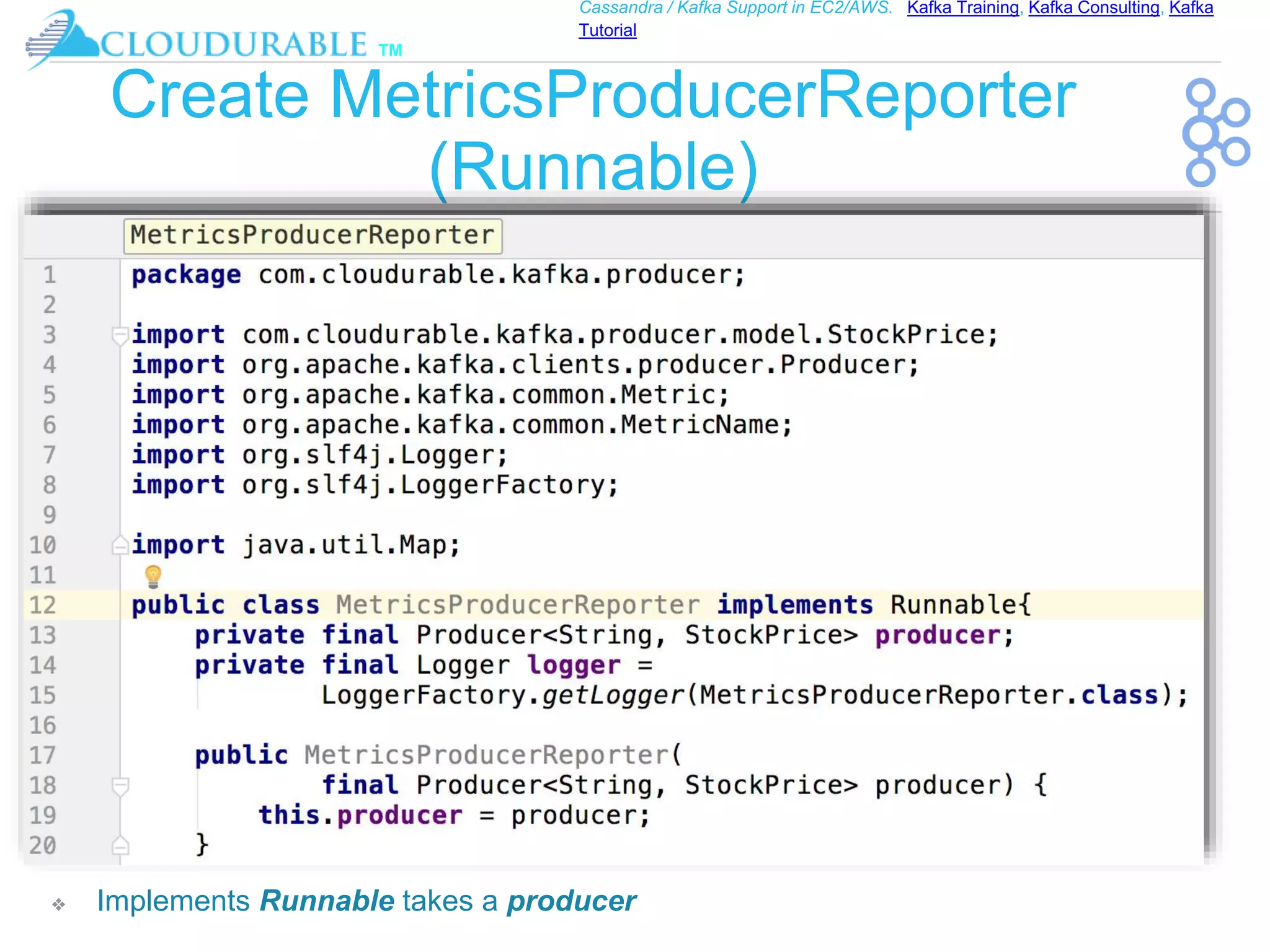This screenshot has height=952, width=1270.
Task: Click 'import org.apache.kafka.clients.producer.Producer;'
Action: (525, 365)
